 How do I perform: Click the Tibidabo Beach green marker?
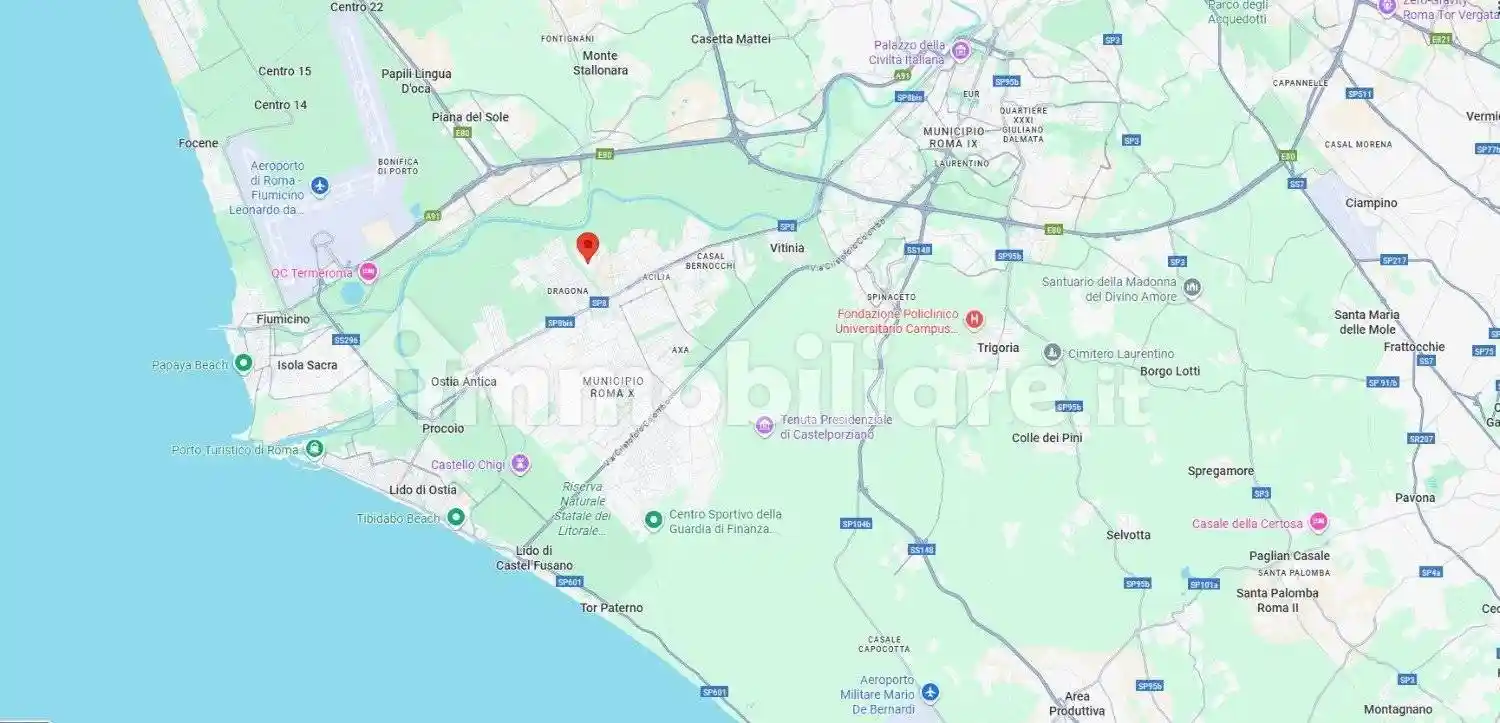point(456,517)
